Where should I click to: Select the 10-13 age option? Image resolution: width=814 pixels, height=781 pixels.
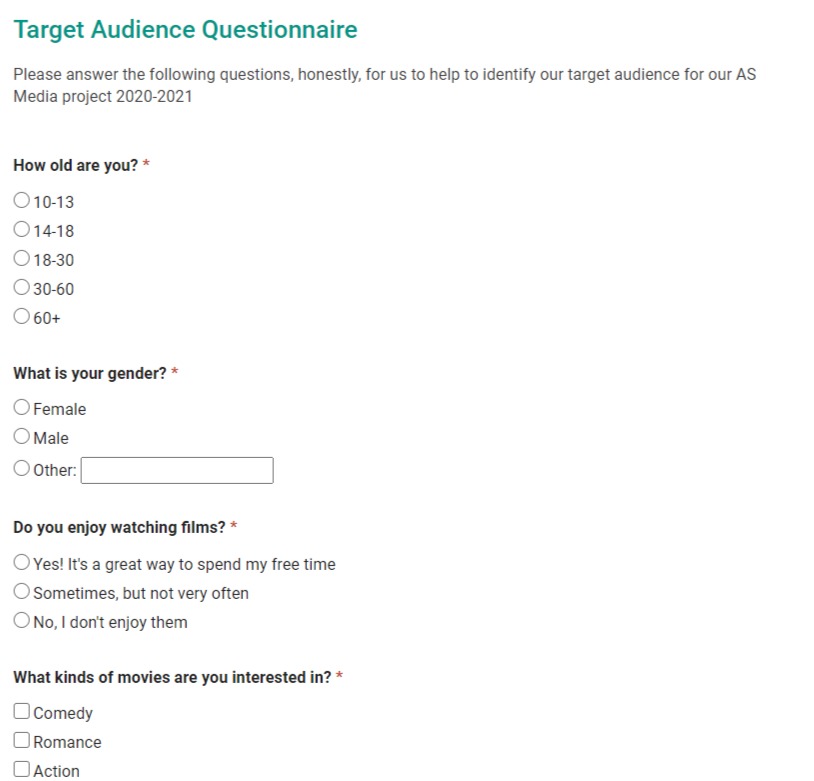[22, 201]
